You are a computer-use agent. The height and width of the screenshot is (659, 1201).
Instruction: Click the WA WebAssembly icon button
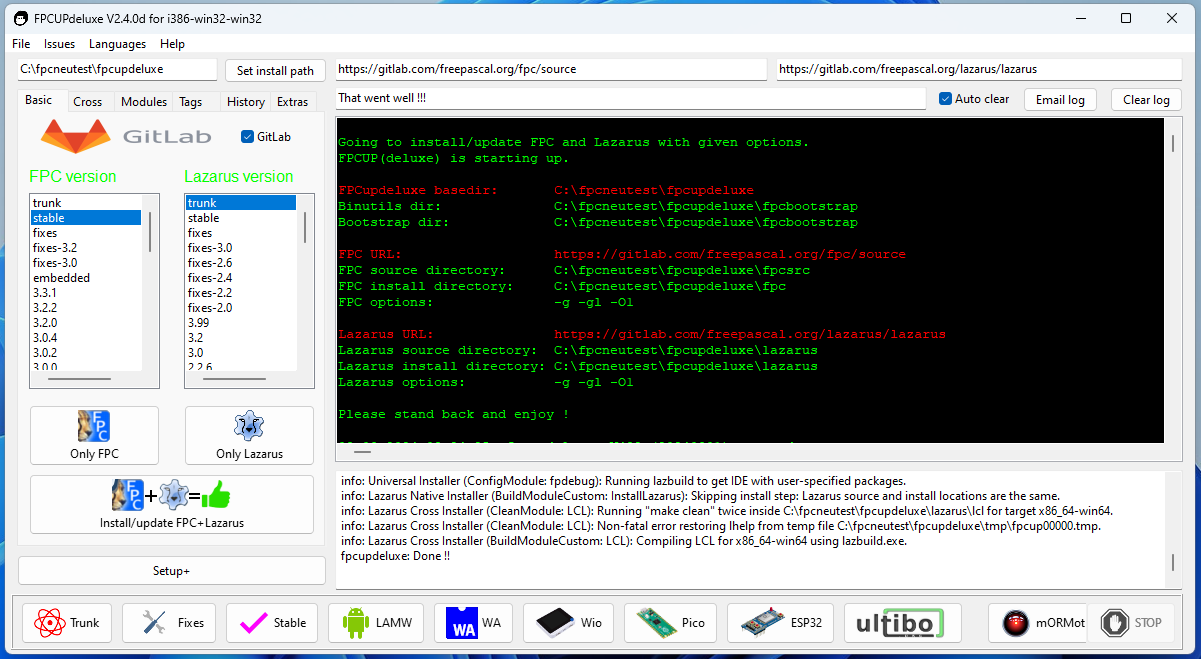coord(476,622)
